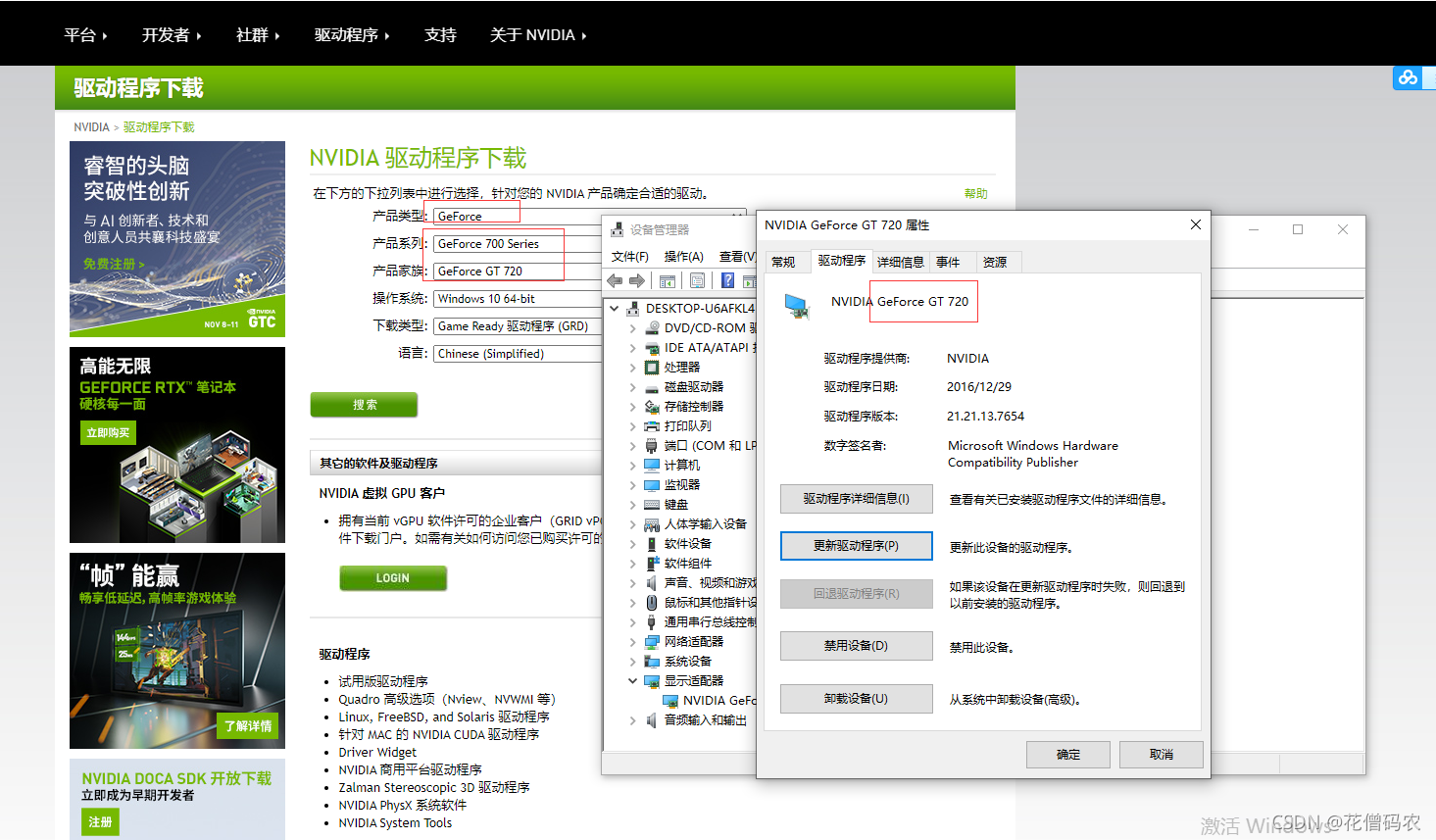The width and height of the screenshot is (1436, 840).
Task: Click 软件组件 icon
Action: [652, 563]
